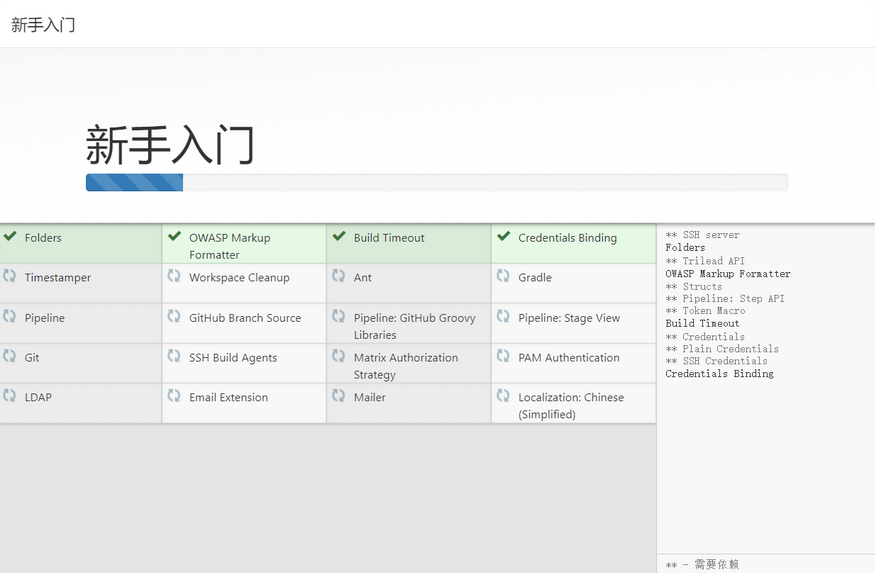
Task: Click the '** SSH server' log line
Action: (702, 235)
